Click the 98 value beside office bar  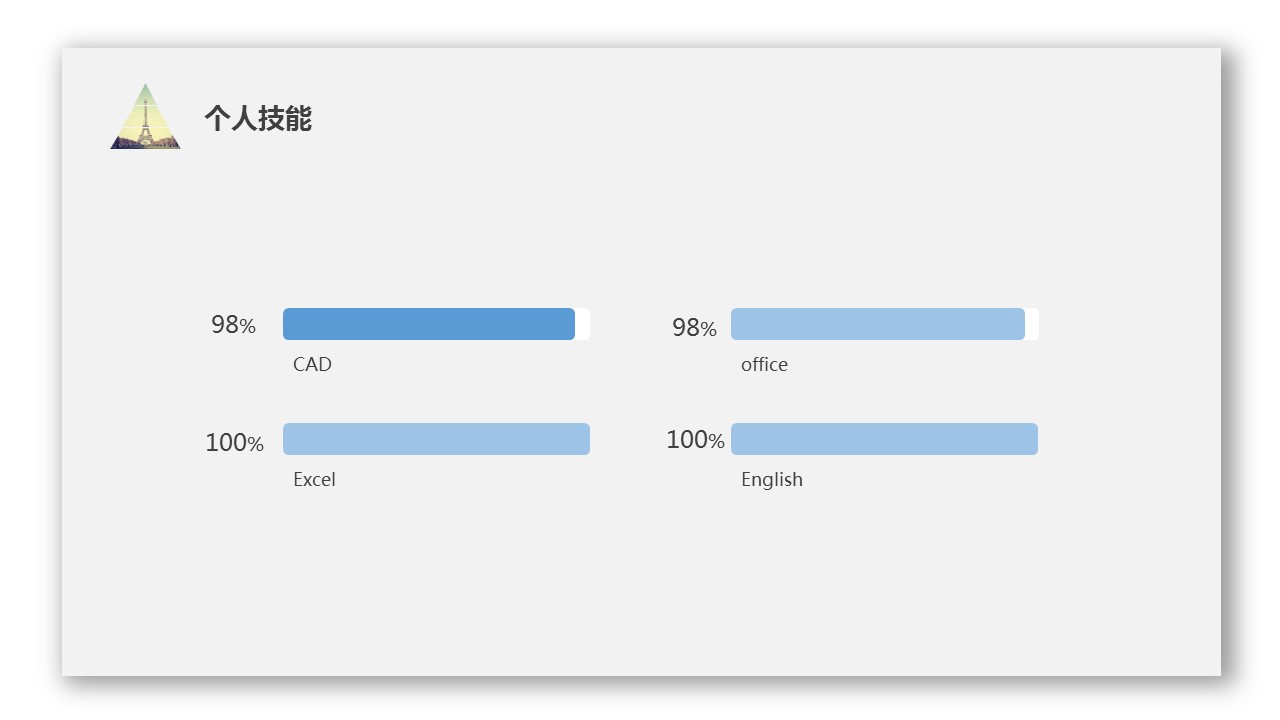click(x=685, y=328)
